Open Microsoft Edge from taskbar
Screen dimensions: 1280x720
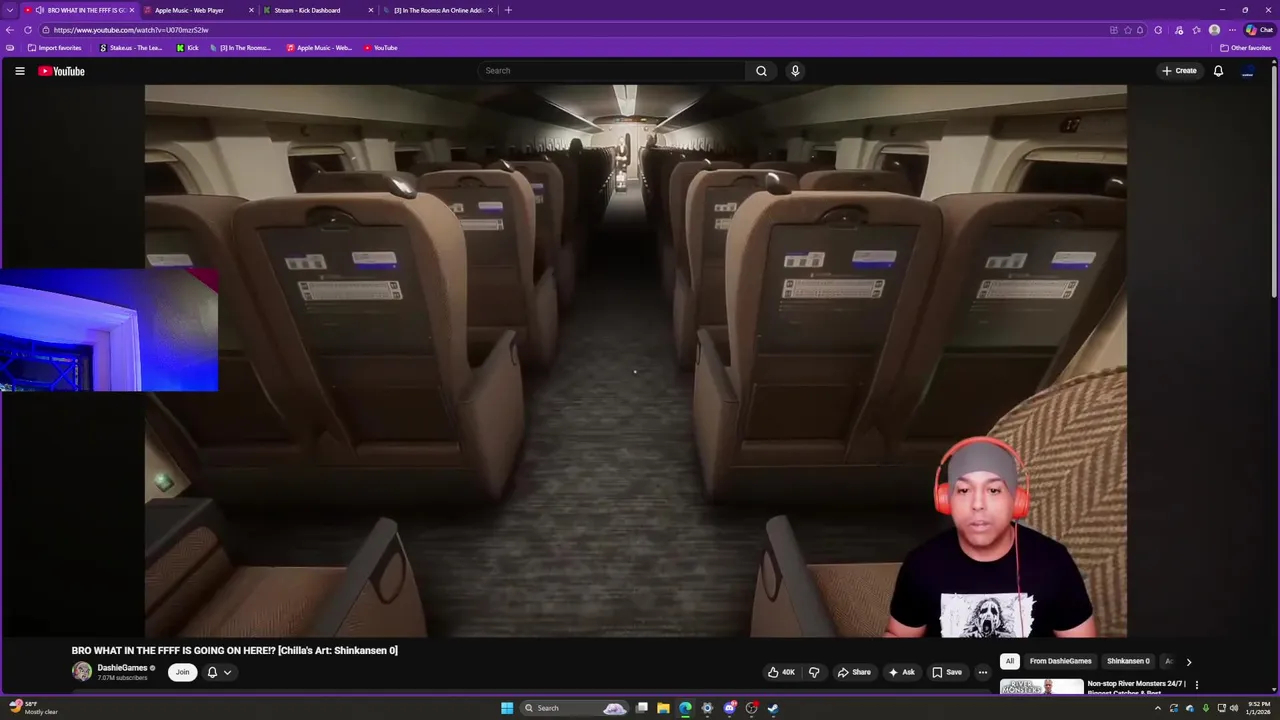tap(685, 708)
